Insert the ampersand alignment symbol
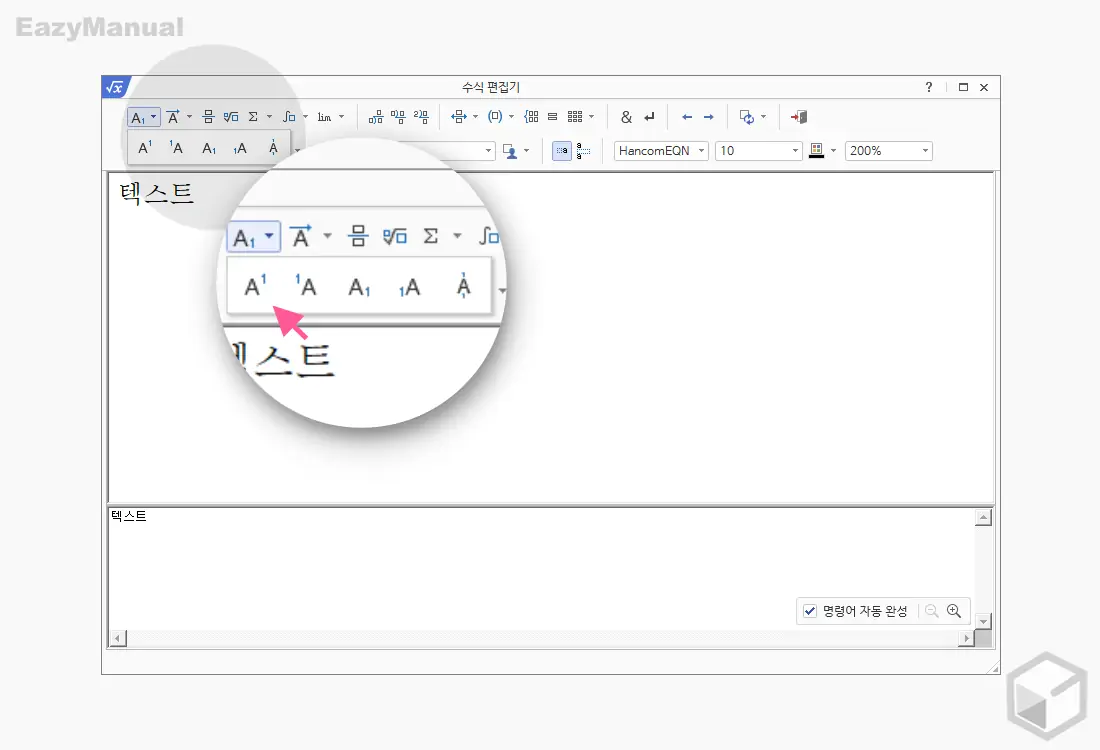This screenshot has height=750, width=1100. [x=626, y=117]
